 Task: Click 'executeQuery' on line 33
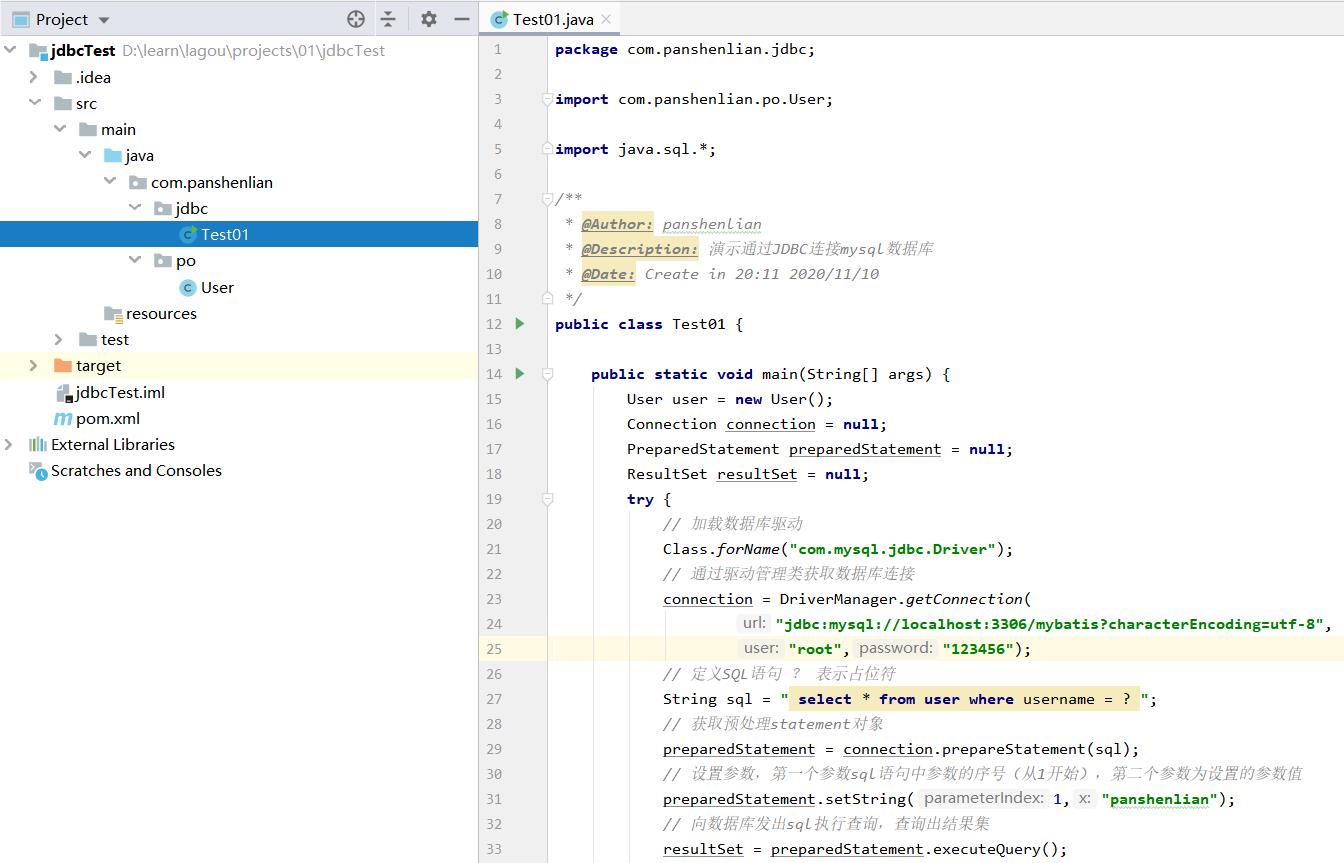[985, 849]
